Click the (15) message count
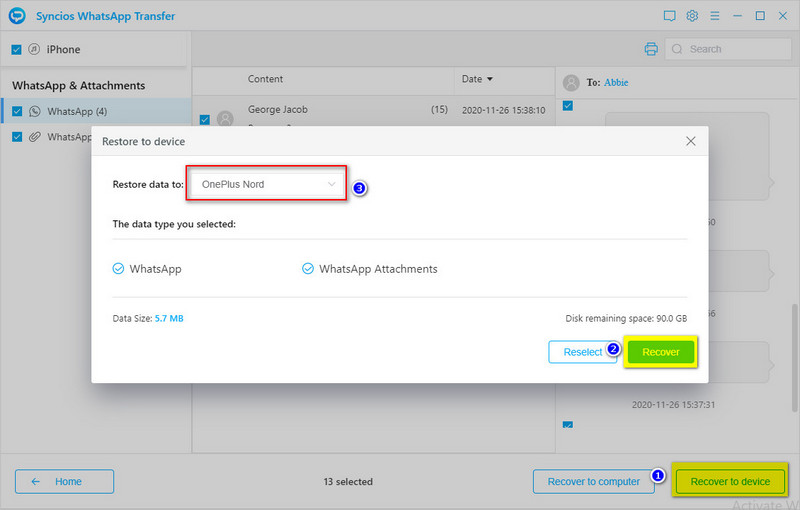The width and height of the screenshot is (800, 510). (x=439, y=110)
